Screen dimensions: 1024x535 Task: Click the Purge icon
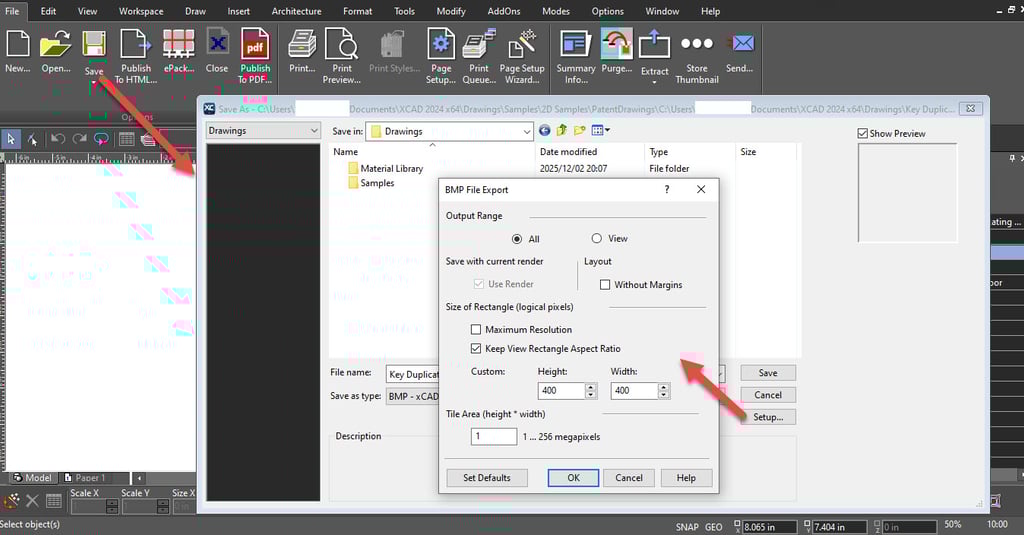(616, 44)
